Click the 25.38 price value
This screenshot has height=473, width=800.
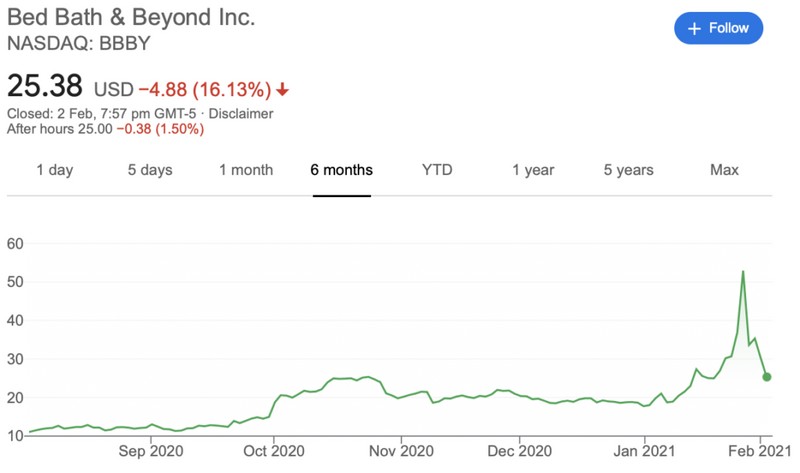click(x=44, y=86)
